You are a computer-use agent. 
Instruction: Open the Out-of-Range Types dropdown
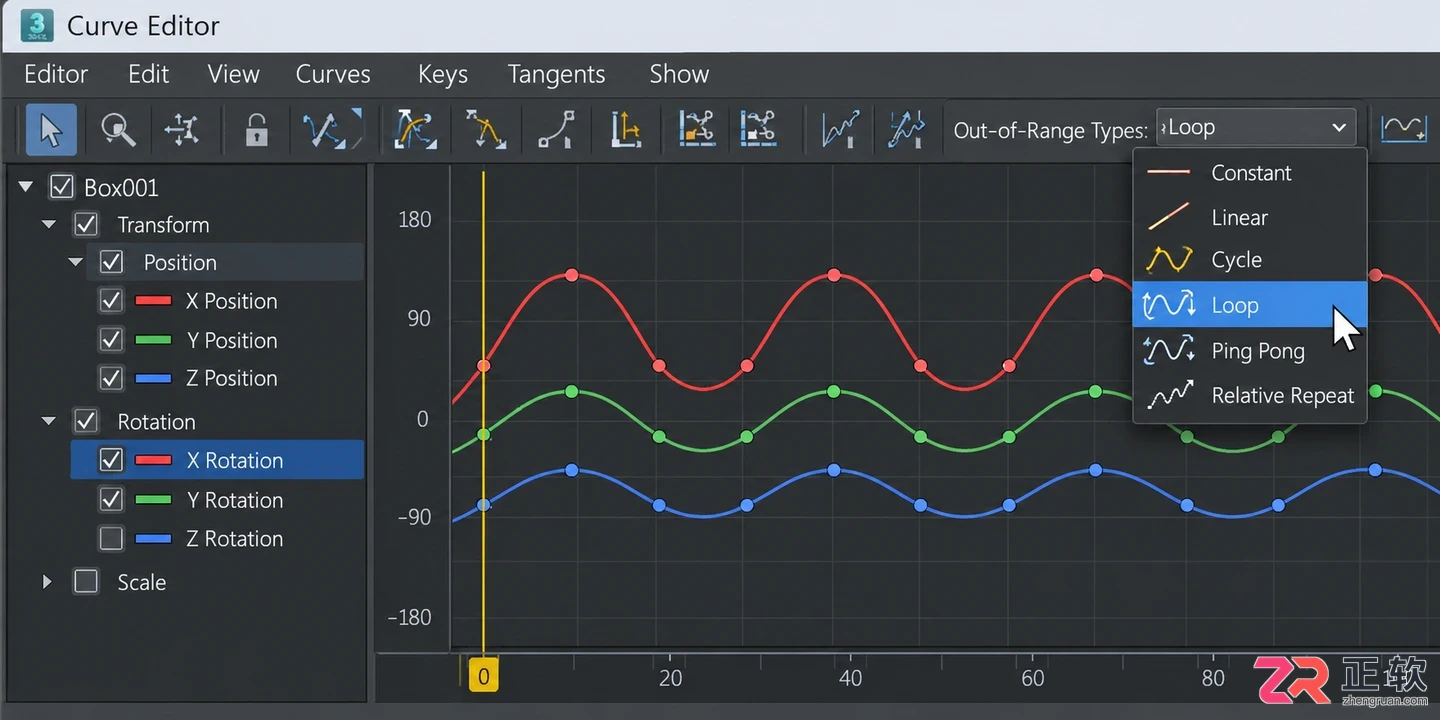[1256, 128]
